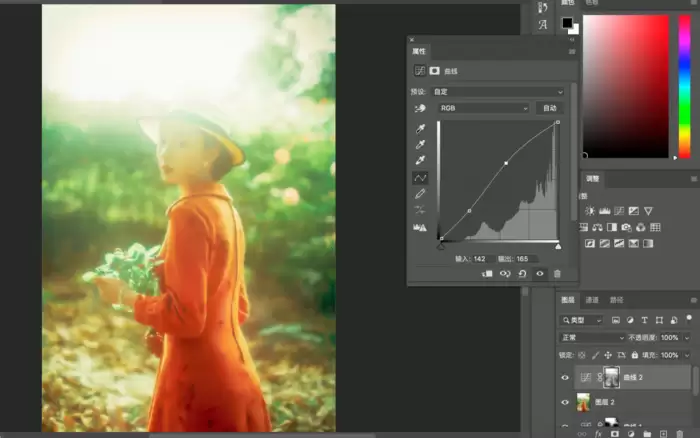Hide the 图层 2 layer

pyautogui.click(x=565, y=402)
